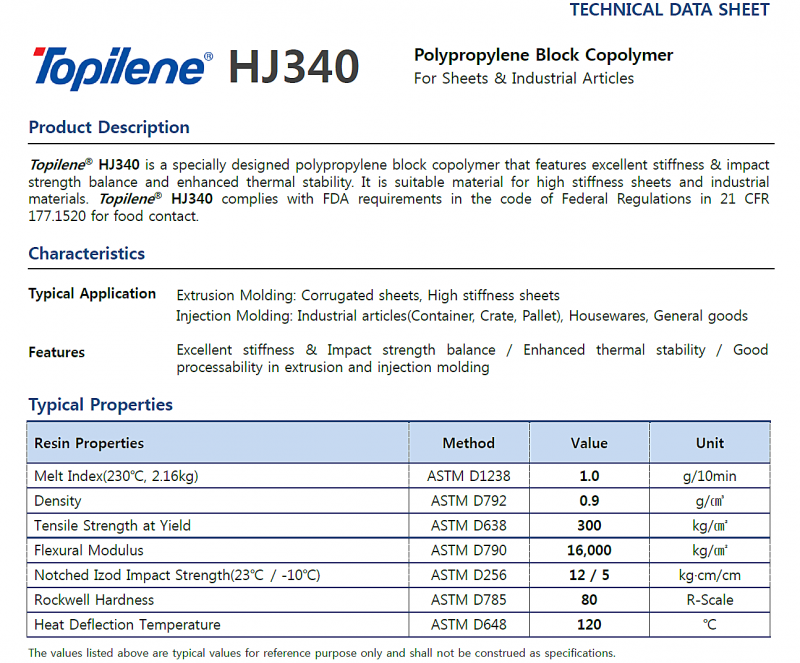Click the Heat Deflection Temperature label

[128, 625]
